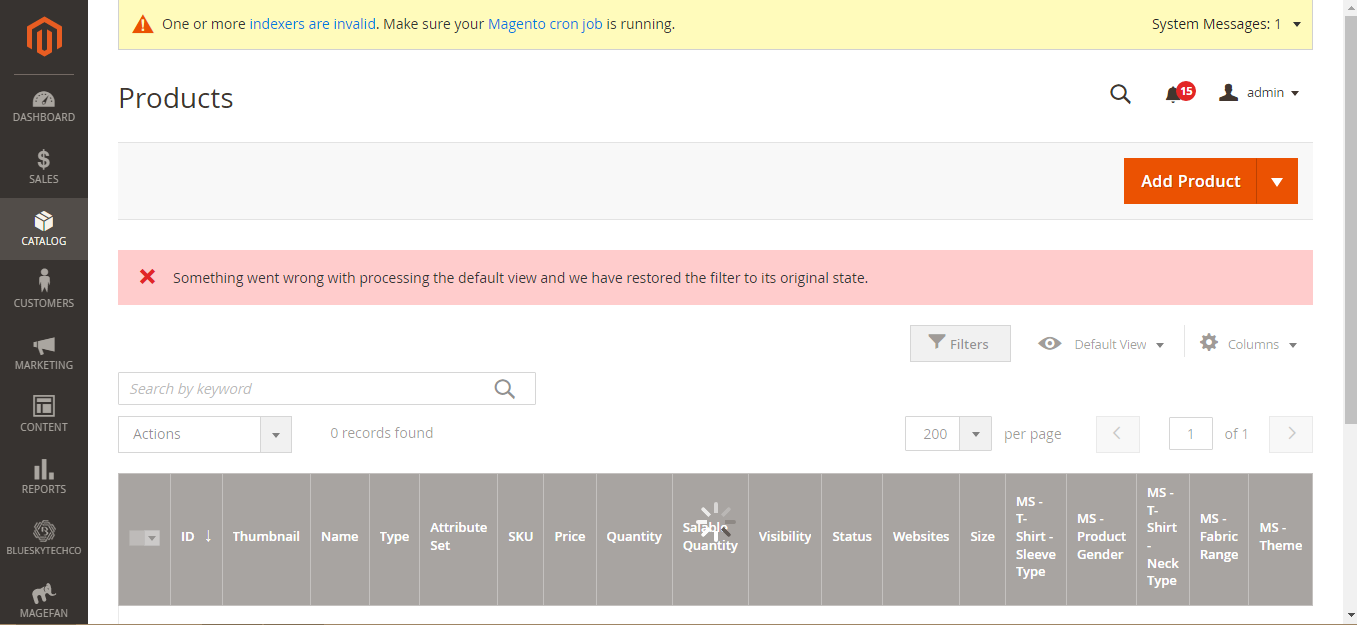Open the Customers section
Screen dimensions: 1357x625
[44, 290]
